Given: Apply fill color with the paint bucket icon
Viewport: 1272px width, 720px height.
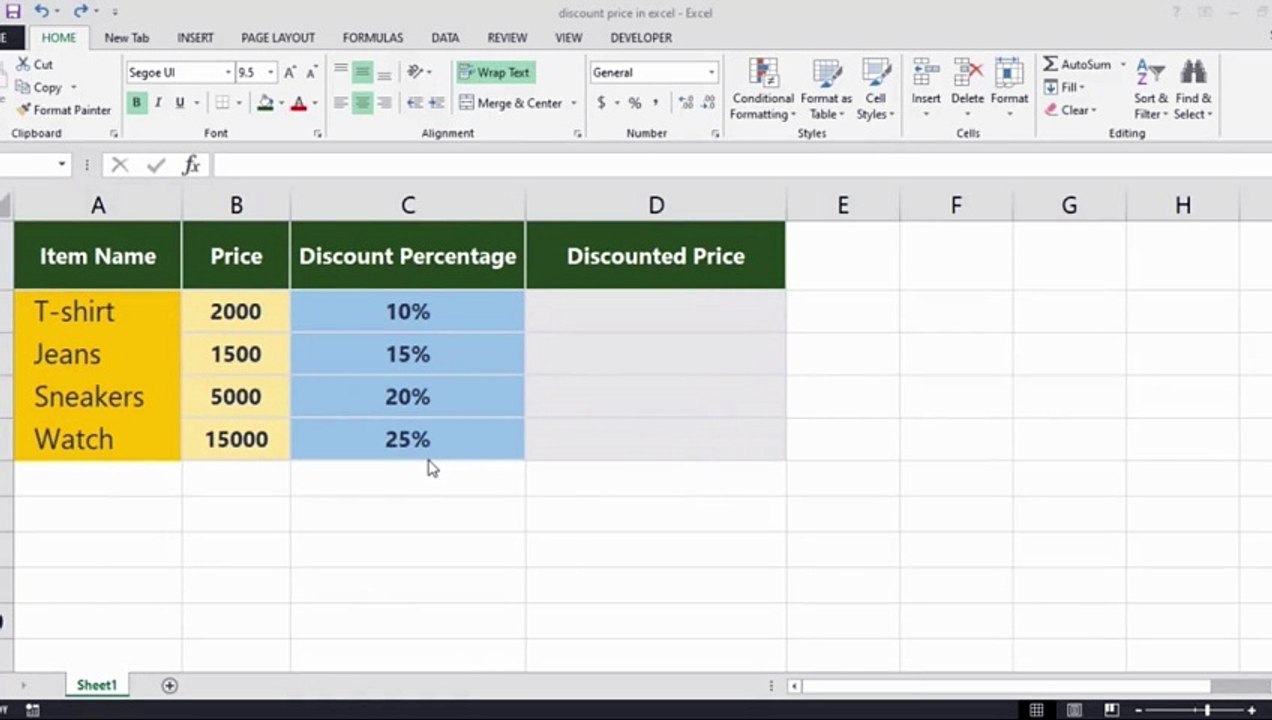Looking at the screenshot, I should 265,102.
